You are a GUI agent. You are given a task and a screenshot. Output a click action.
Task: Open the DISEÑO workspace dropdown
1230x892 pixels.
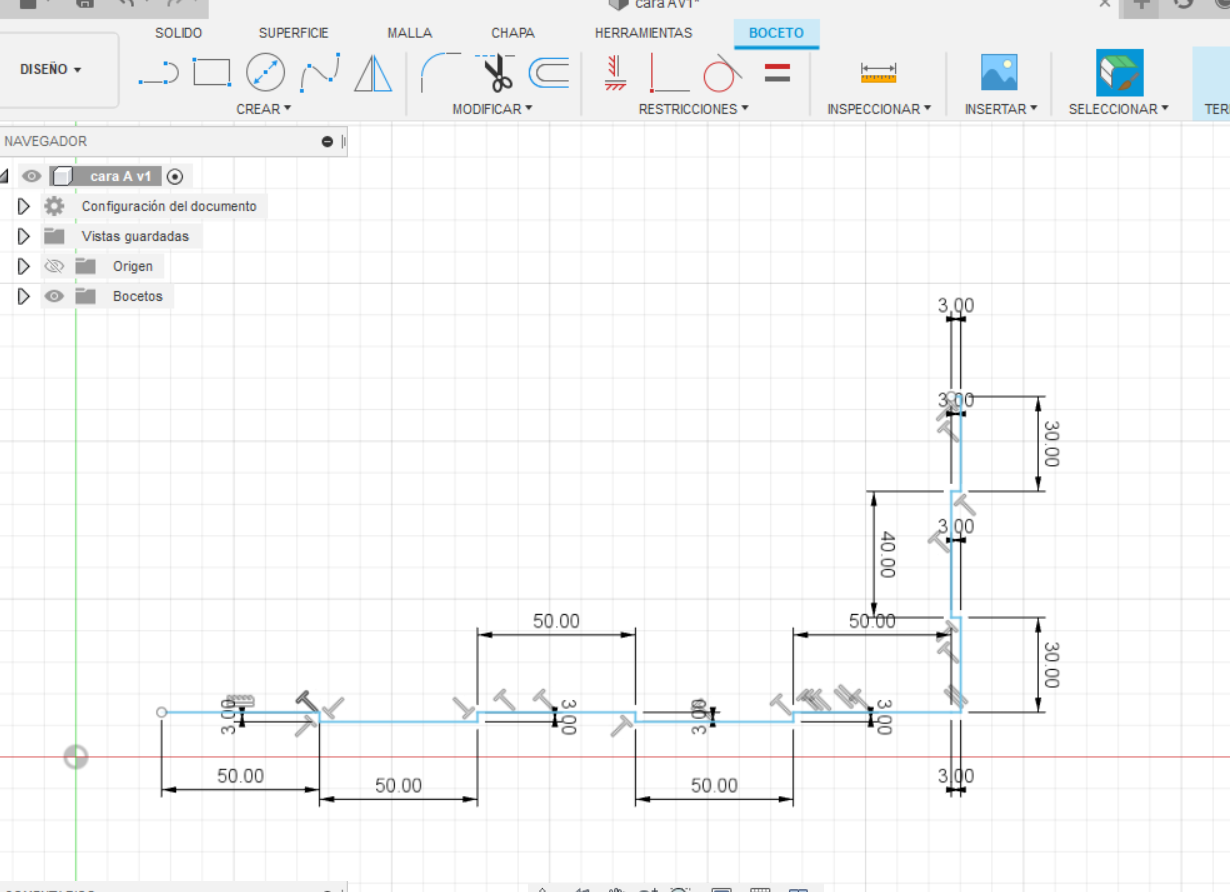coord(50,70)
